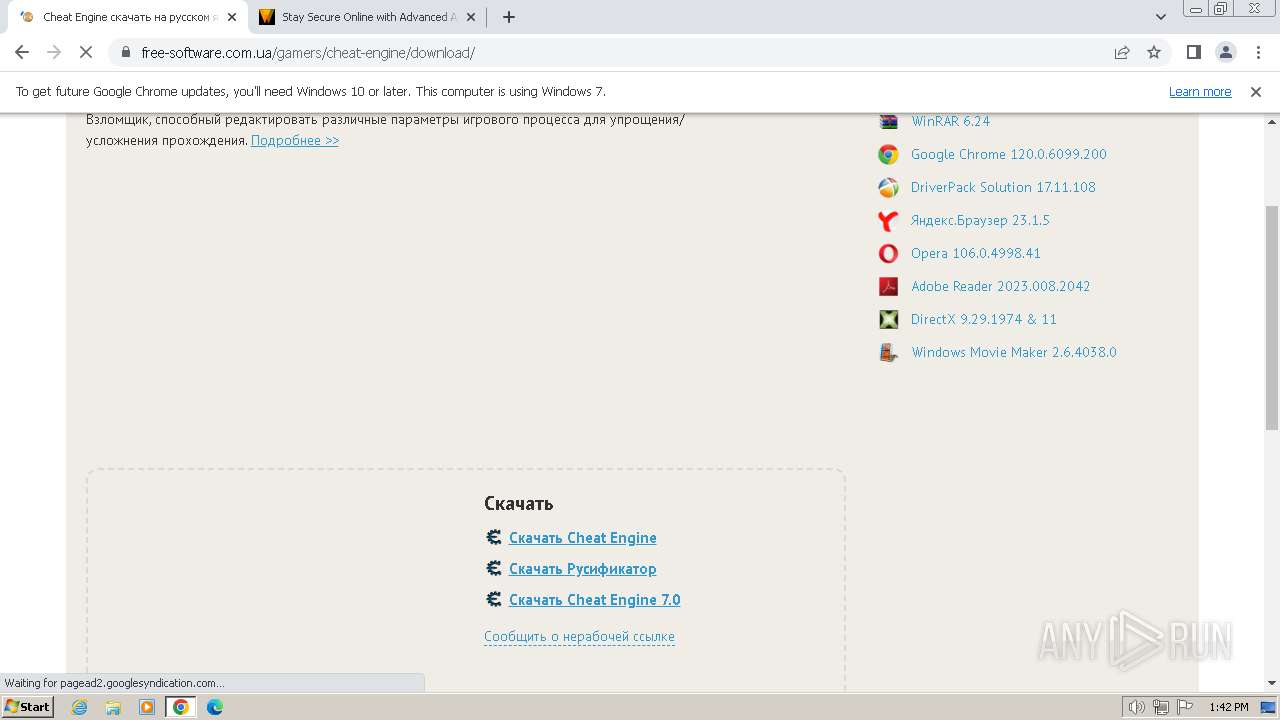Open Яндекс.Браузер 23.1.5 link
This screenshot has height=720, width=1280.
pyautogui.click(x=980, y=220)
